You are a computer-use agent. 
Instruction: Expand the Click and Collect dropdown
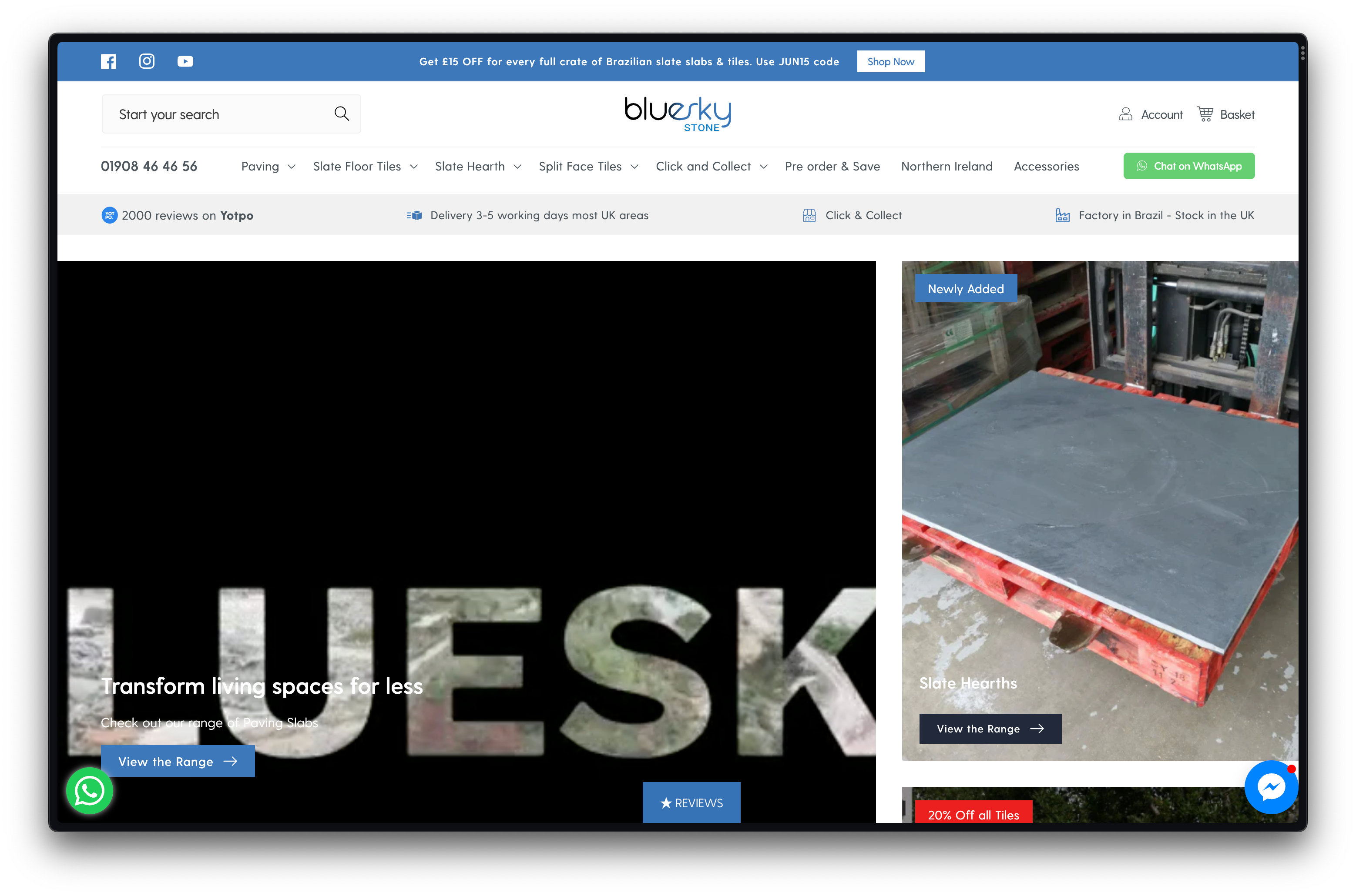711,166
